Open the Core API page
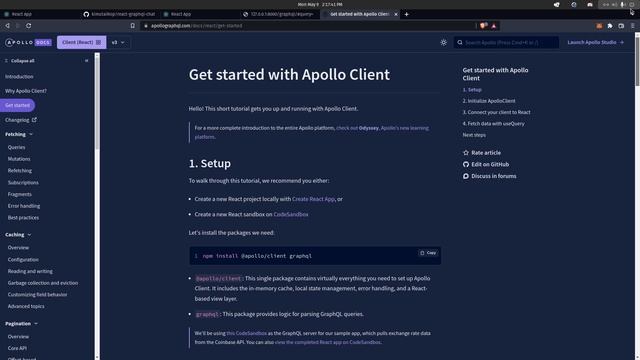 17,349
